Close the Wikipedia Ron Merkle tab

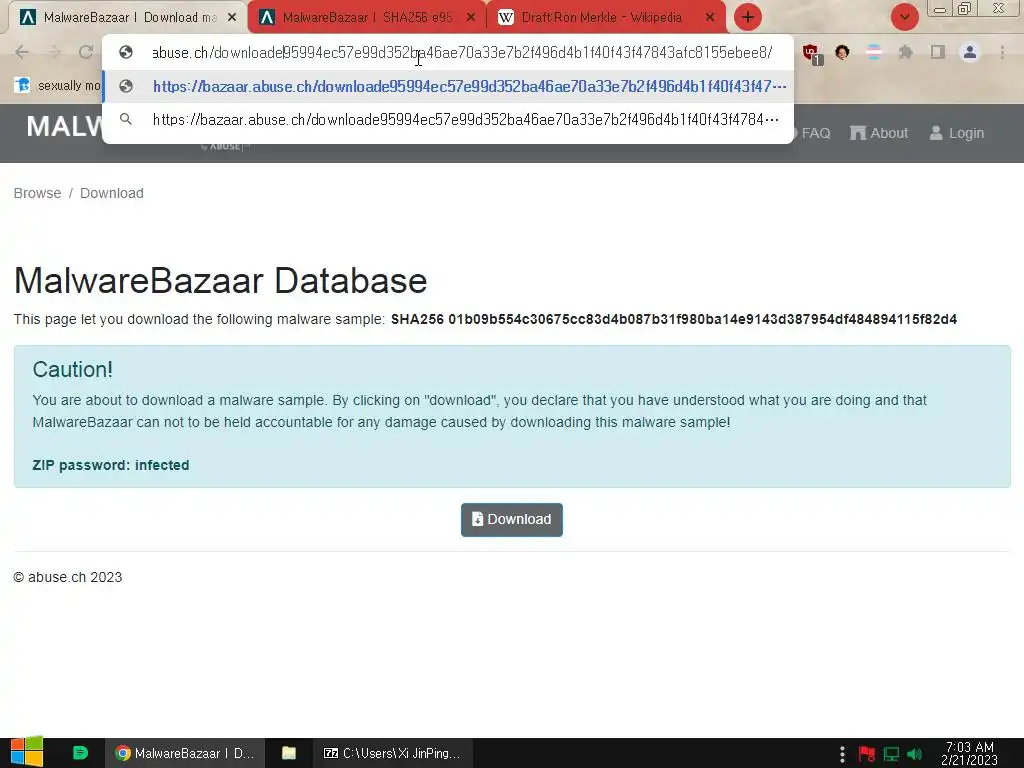point(710,18)
